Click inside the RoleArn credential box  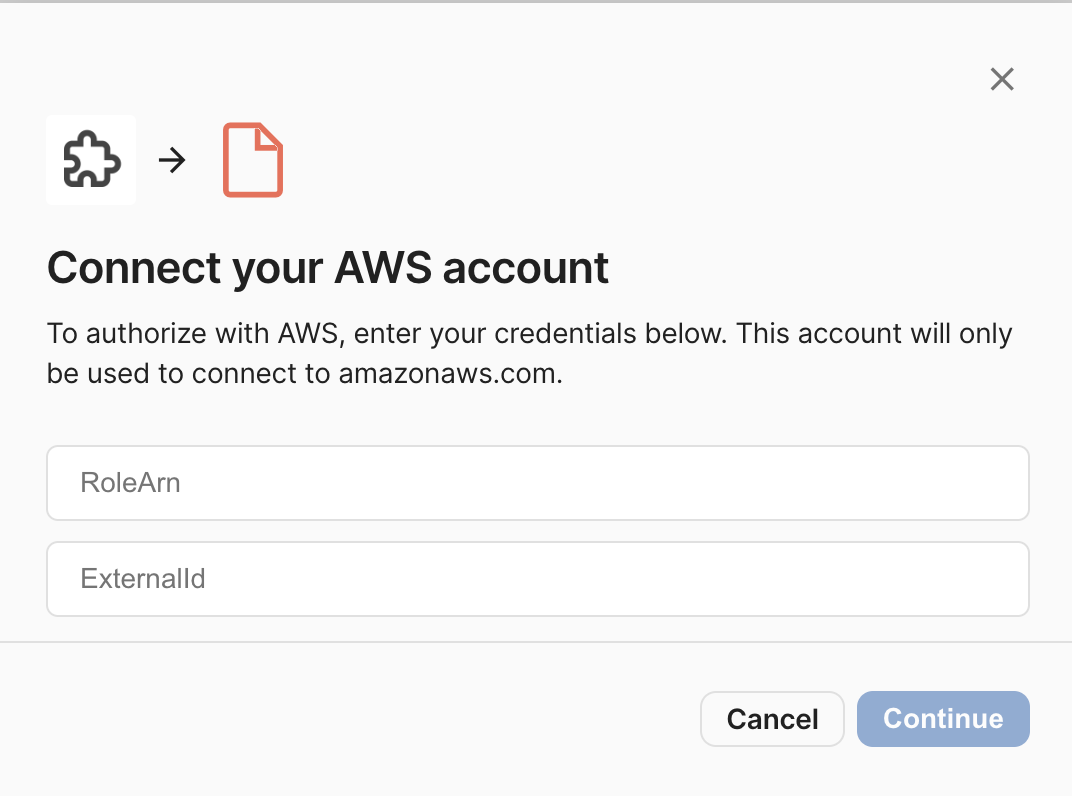click(537, 483)
